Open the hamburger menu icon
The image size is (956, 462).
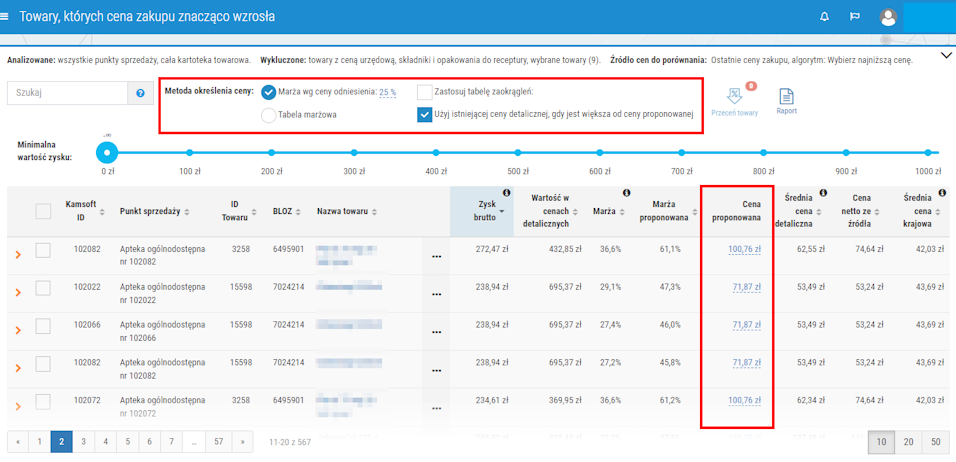pos(7,17)
